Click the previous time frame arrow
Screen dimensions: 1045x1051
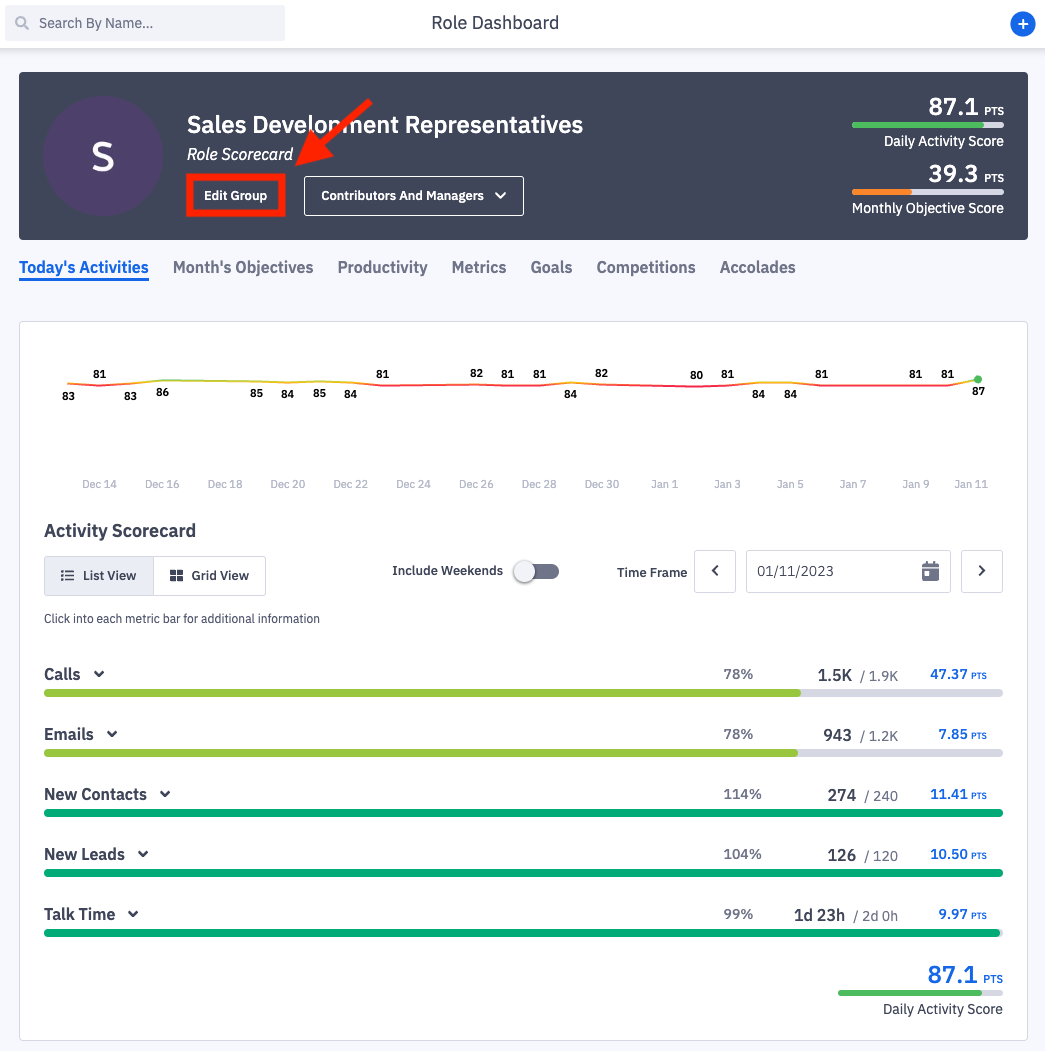coord(714,571)
